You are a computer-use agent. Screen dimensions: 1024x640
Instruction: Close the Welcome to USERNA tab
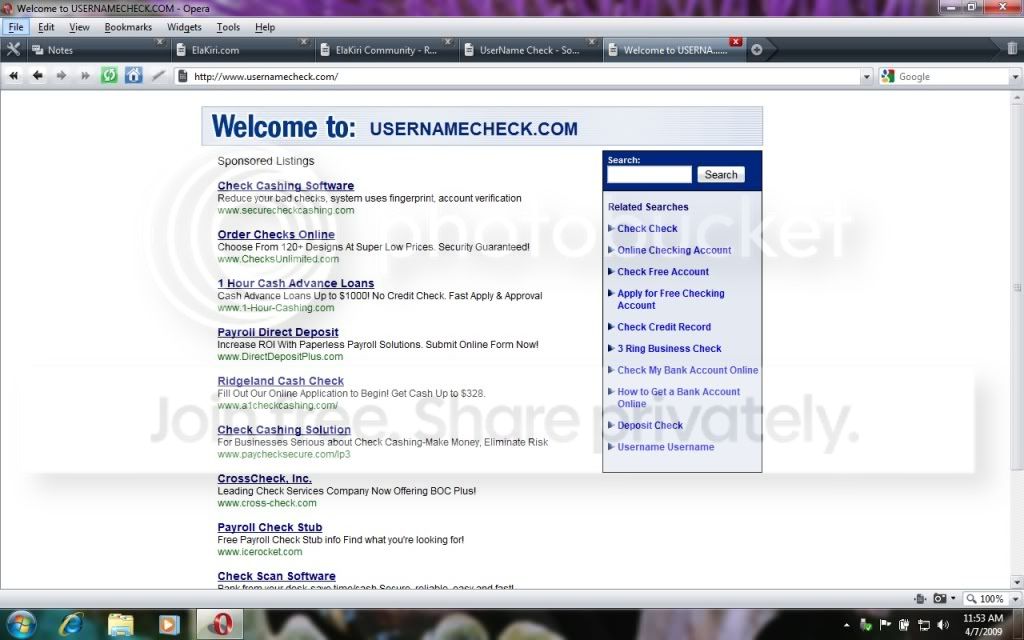[x=735, y=42]
